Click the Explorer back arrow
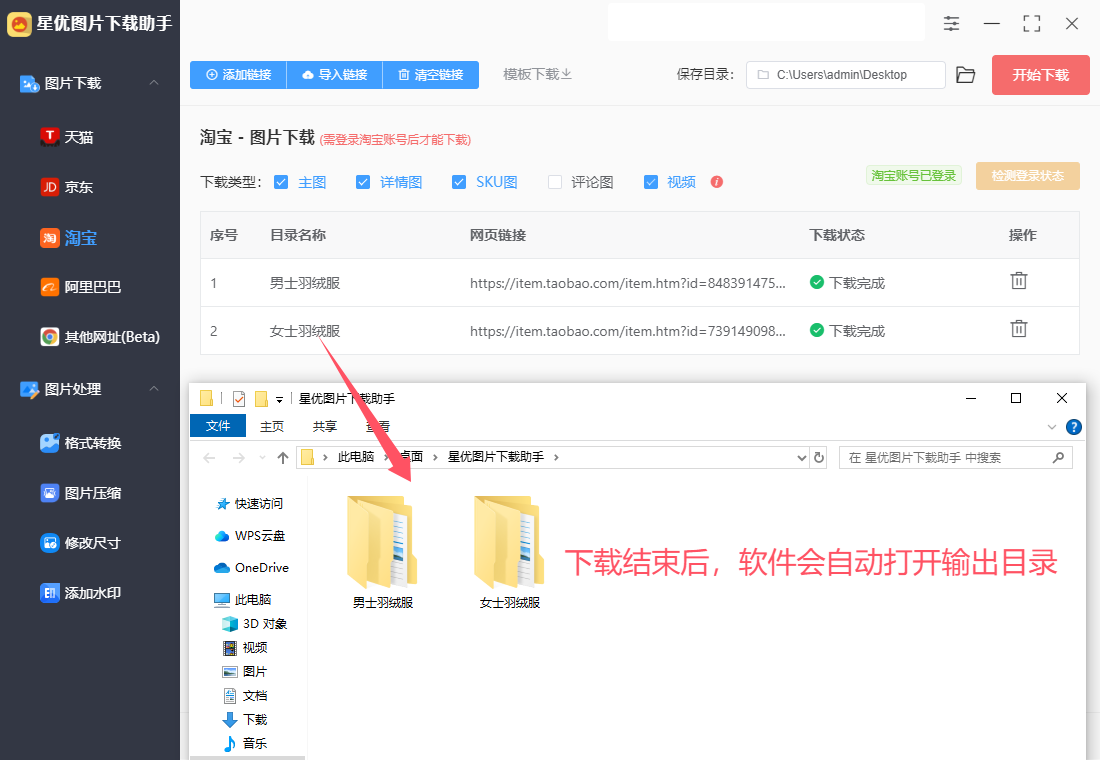Screen dimensions: 1100x760 [x=209, y=458]
